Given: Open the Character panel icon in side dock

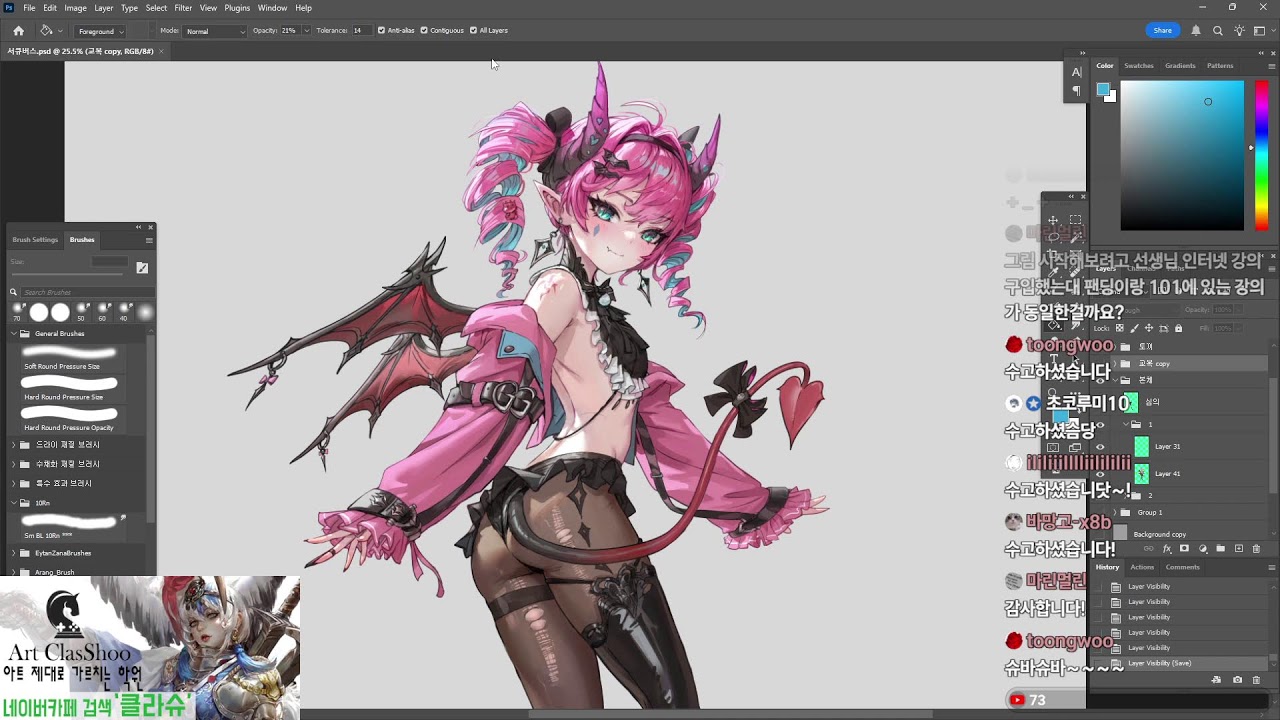Looking at the screenshot, I should 1076,72.
